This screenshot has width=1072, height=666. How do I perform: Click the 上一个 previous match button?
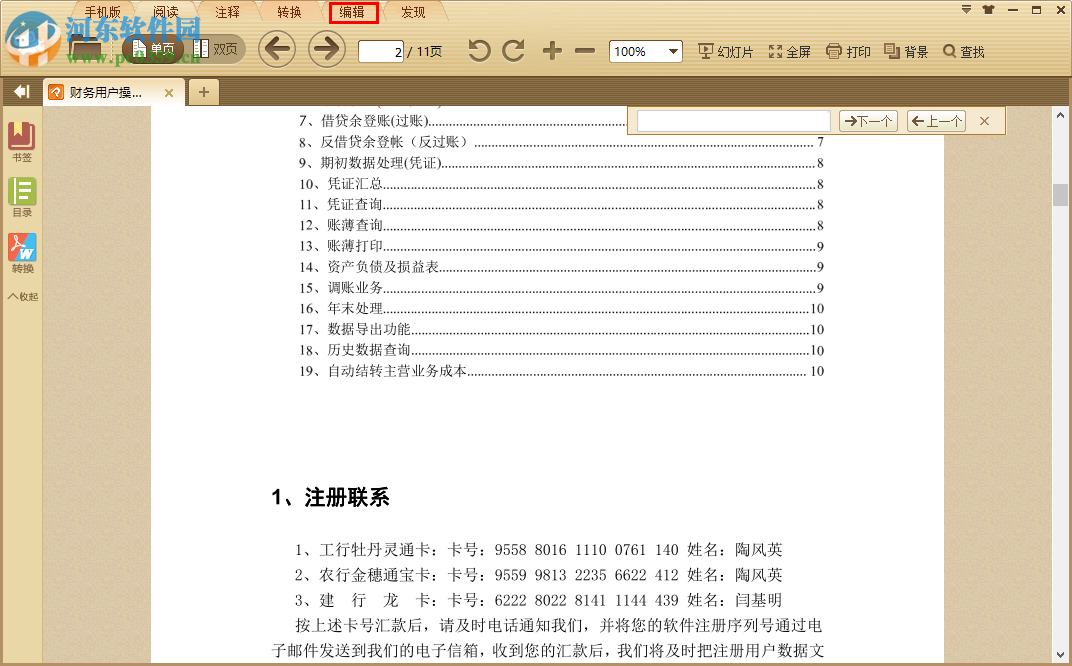(x=935, y=120)
